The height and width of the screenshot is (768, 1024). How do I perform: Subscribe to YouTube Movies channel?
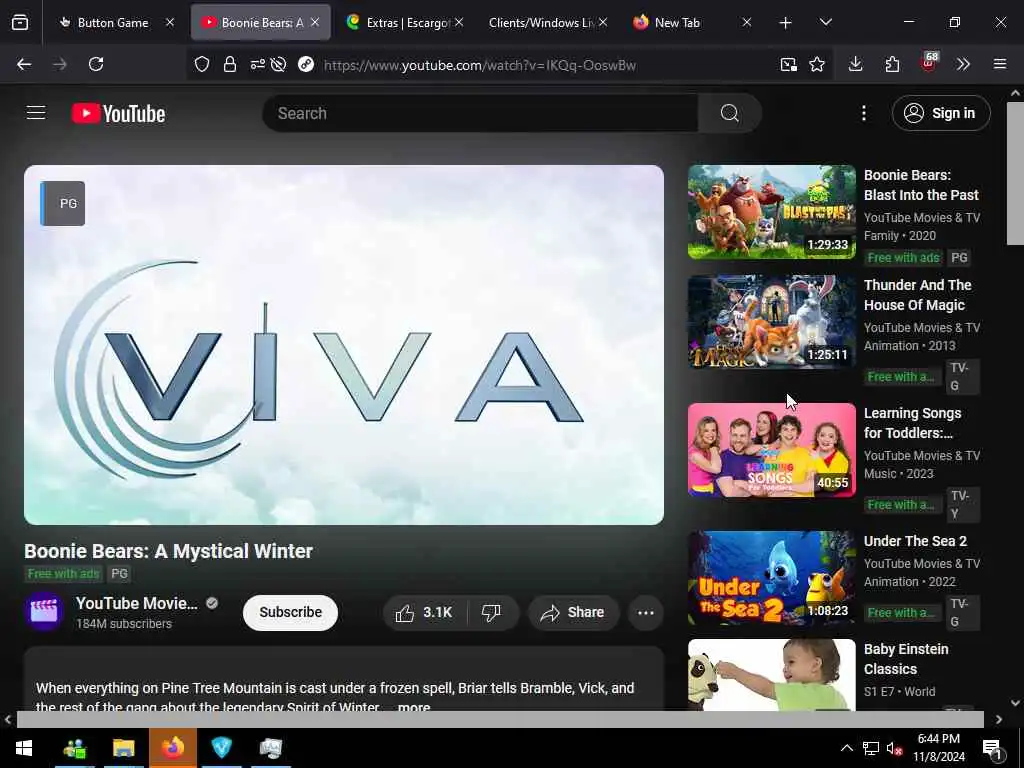(290, 613)
